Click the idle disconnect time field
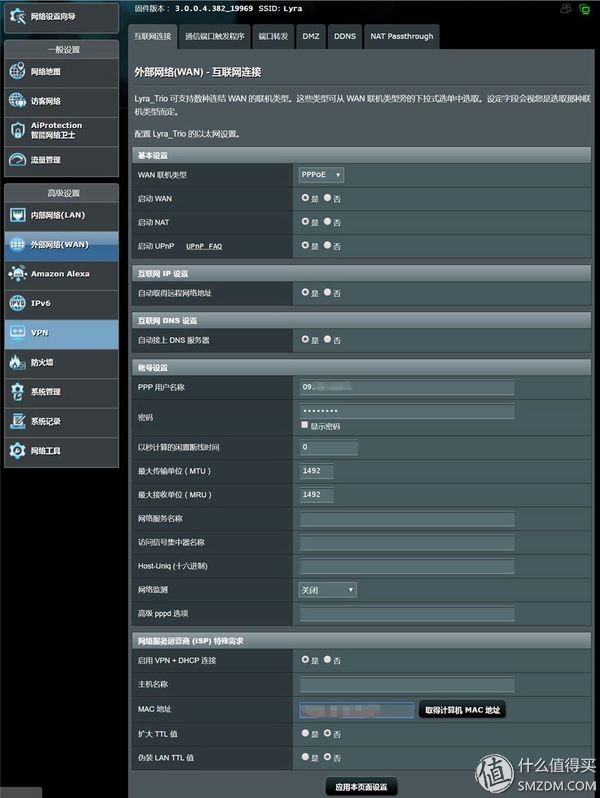 pyautogui.click(x=328, y=447)
